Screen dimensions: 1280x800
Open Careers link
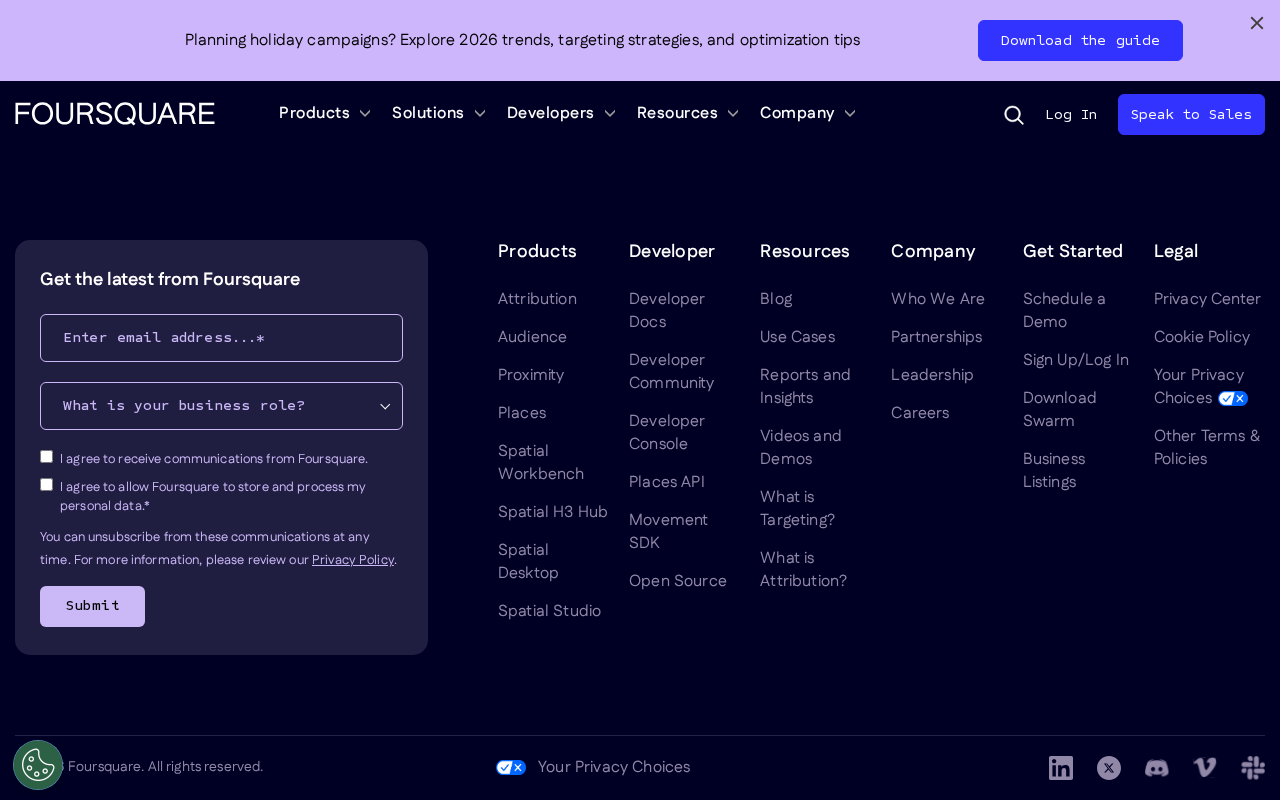(920, 413)
